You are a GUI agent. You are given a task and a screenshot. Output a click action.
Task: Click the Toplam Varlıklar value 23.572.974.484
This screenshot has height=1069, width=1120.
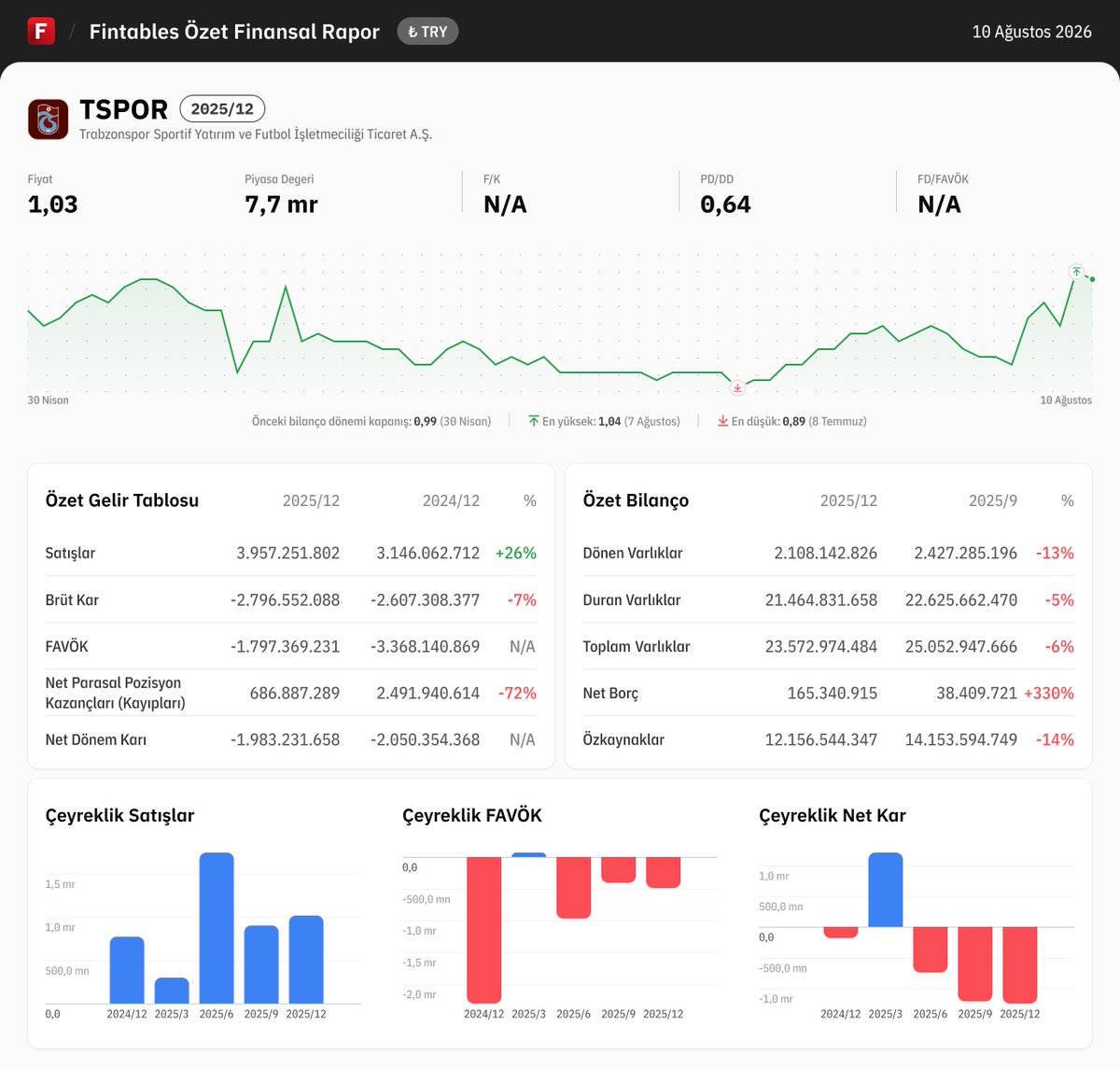click(x=821, y=646)
